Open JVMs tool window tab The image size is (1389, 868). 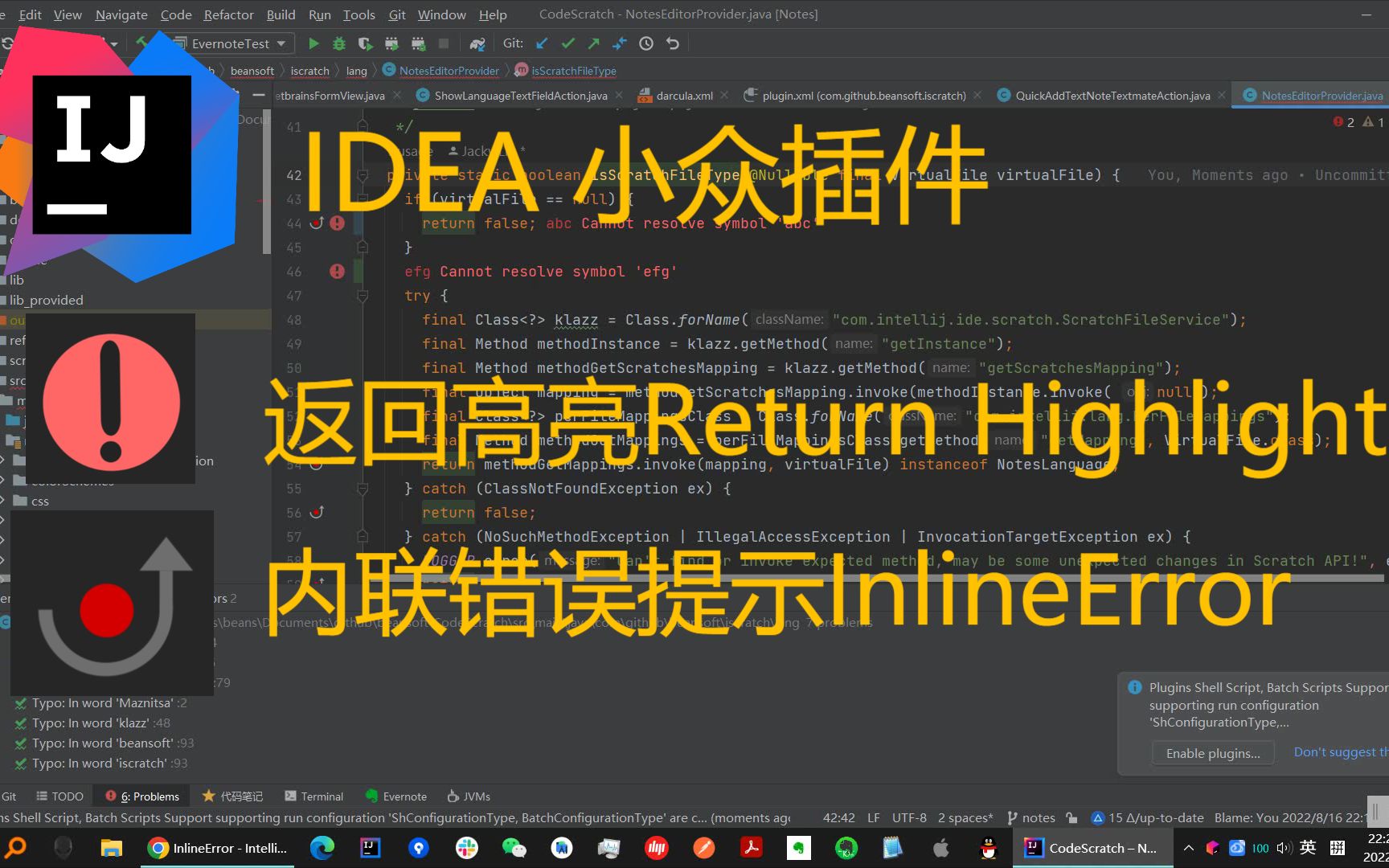[469, 796]
